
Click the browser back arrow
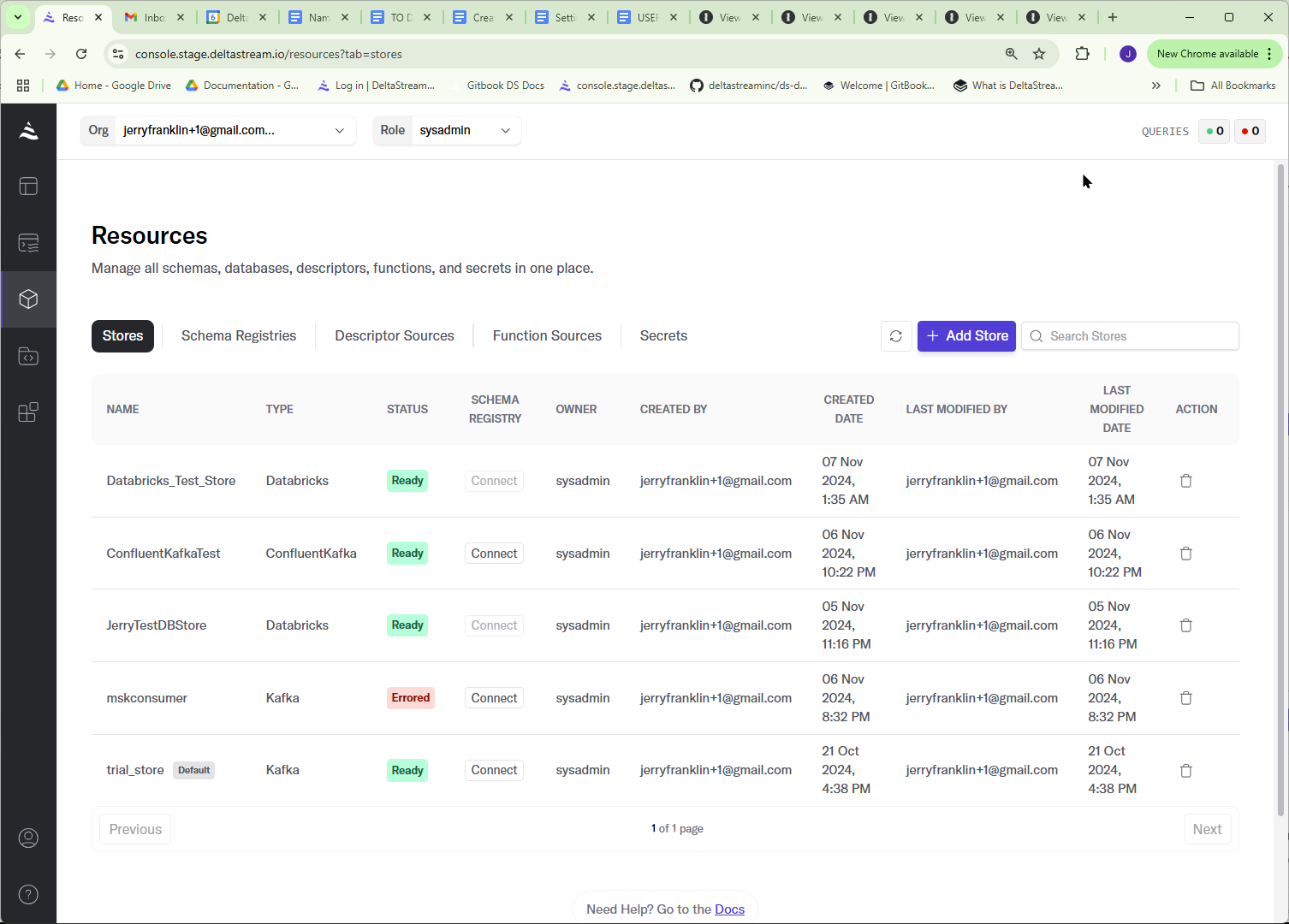point(20,54)
